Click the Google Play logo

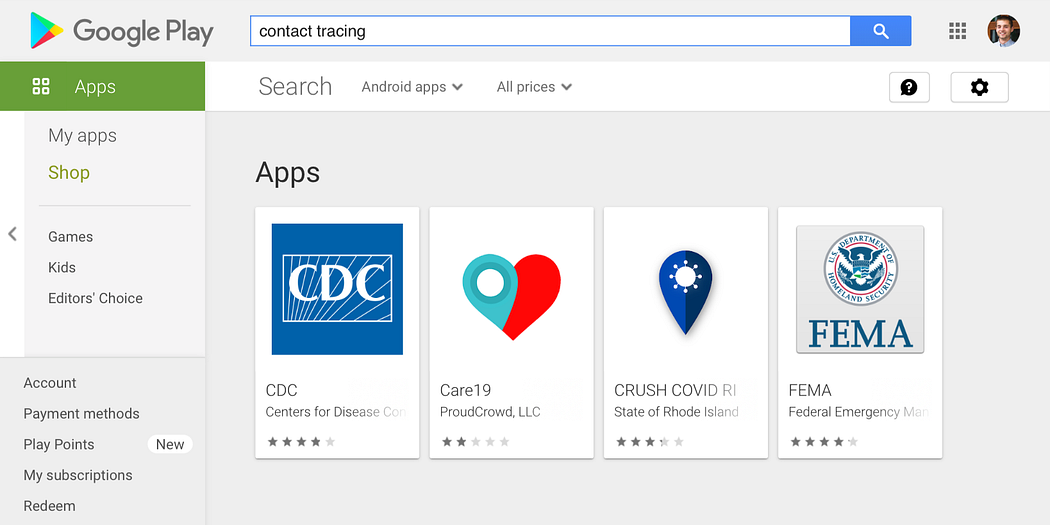coord(122,31)
